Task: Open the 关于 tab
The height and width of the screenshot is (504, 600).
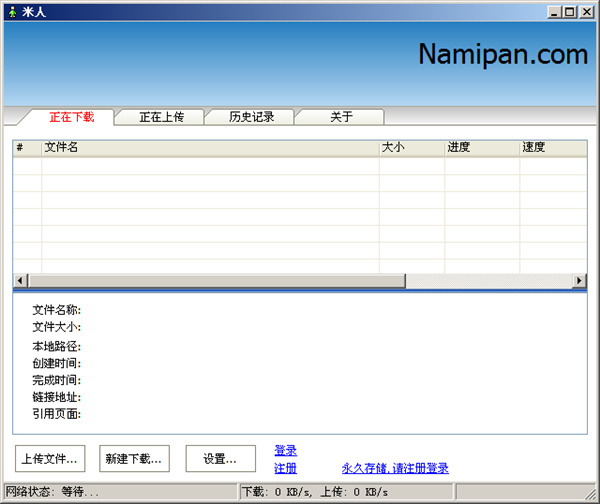Action: (341, 117)
